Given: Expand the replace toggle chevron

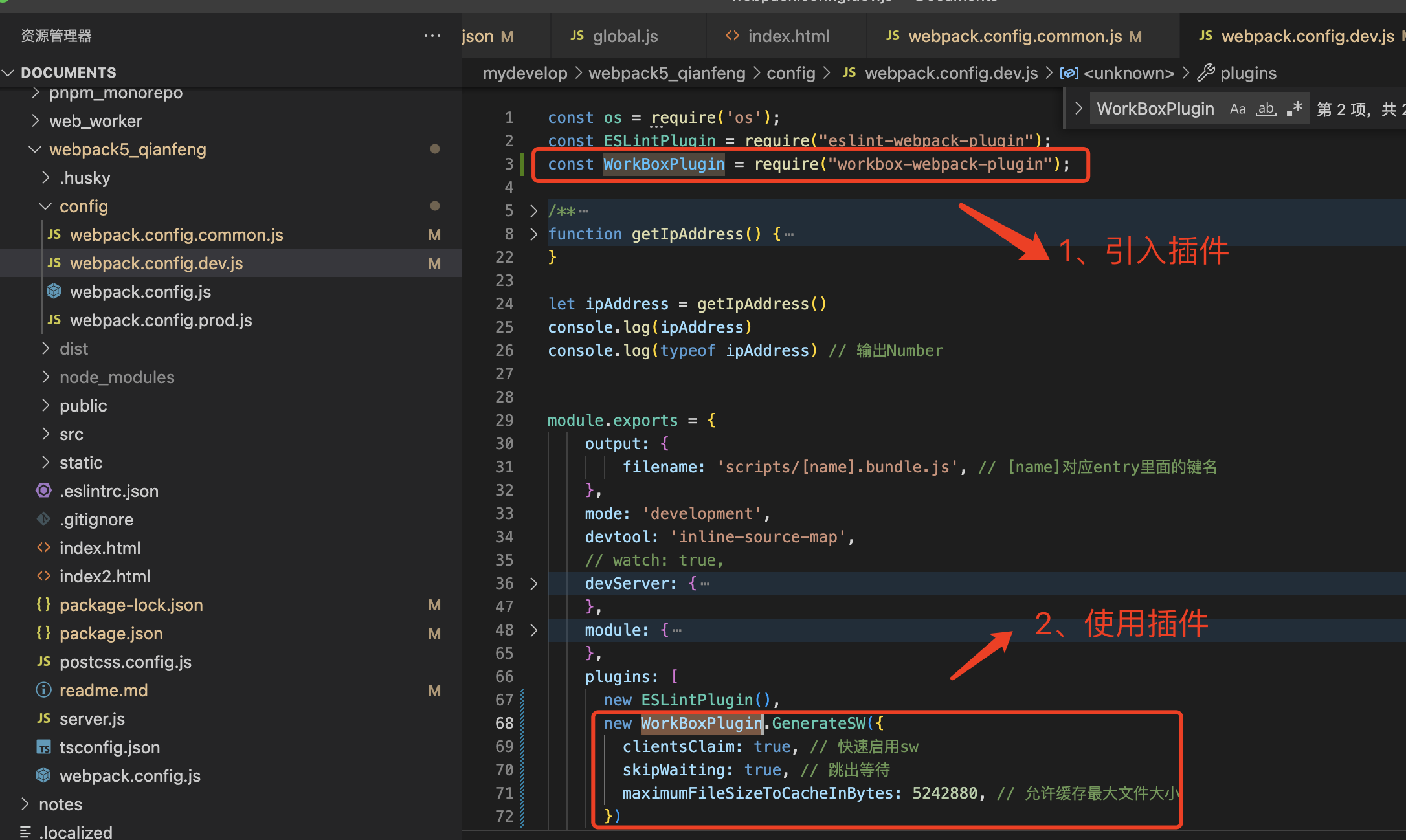Looking at the screenshot, I should click(1078, 109).
